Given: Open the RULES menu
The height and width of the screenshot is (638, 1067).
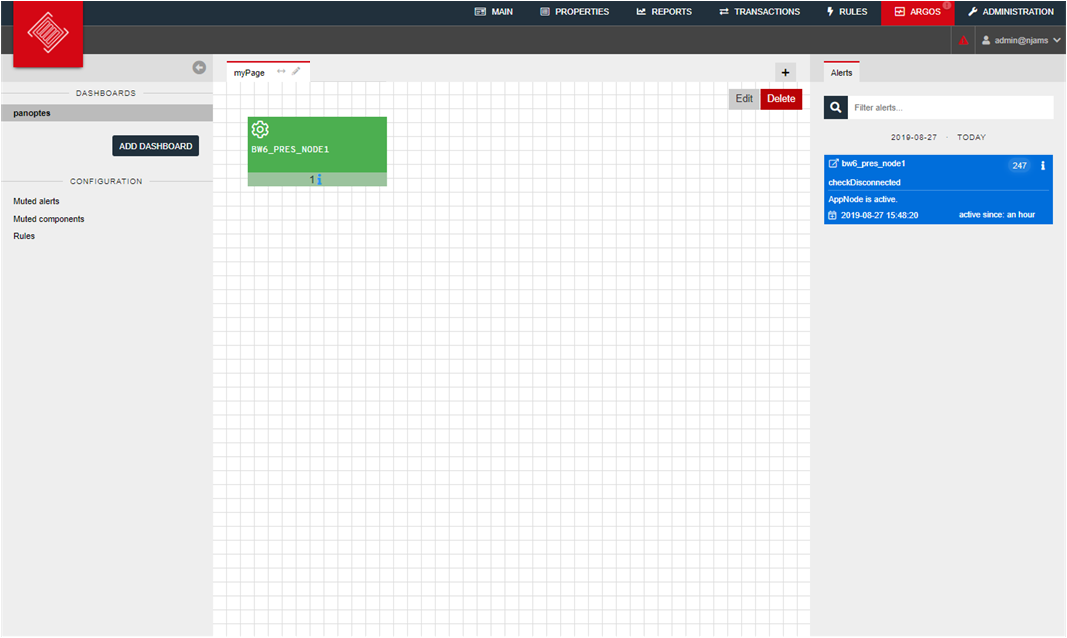Looking at the screenshot, I should 847,12.
